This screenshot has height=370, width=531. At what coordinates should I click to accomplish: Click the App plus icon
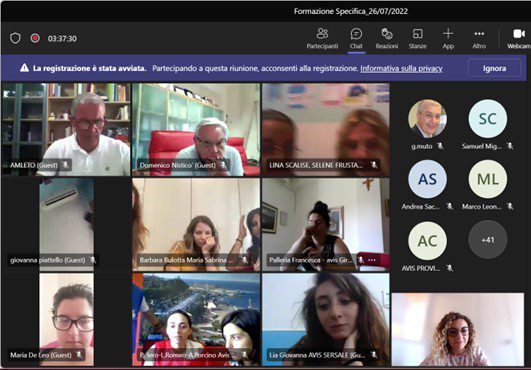(448, 34)
